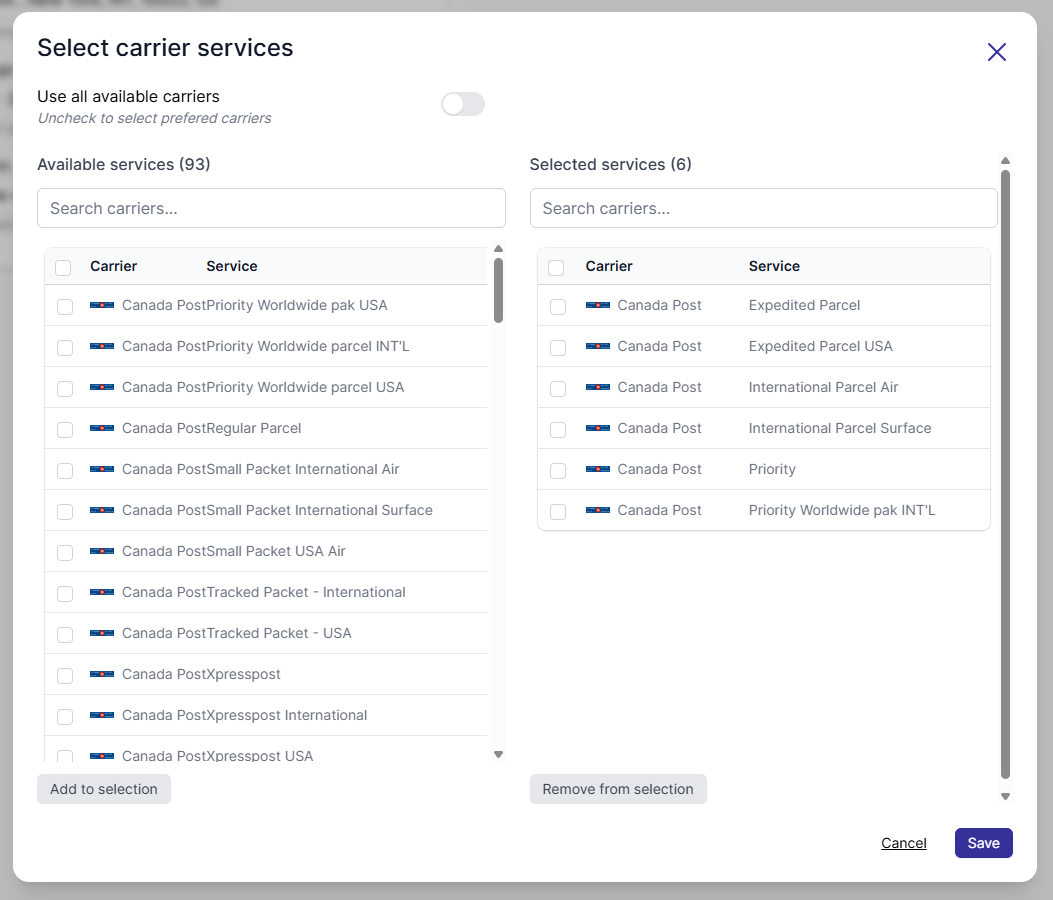Close the Select carrier services dialog
The image size is (1053, 900).
pos(996,52)
